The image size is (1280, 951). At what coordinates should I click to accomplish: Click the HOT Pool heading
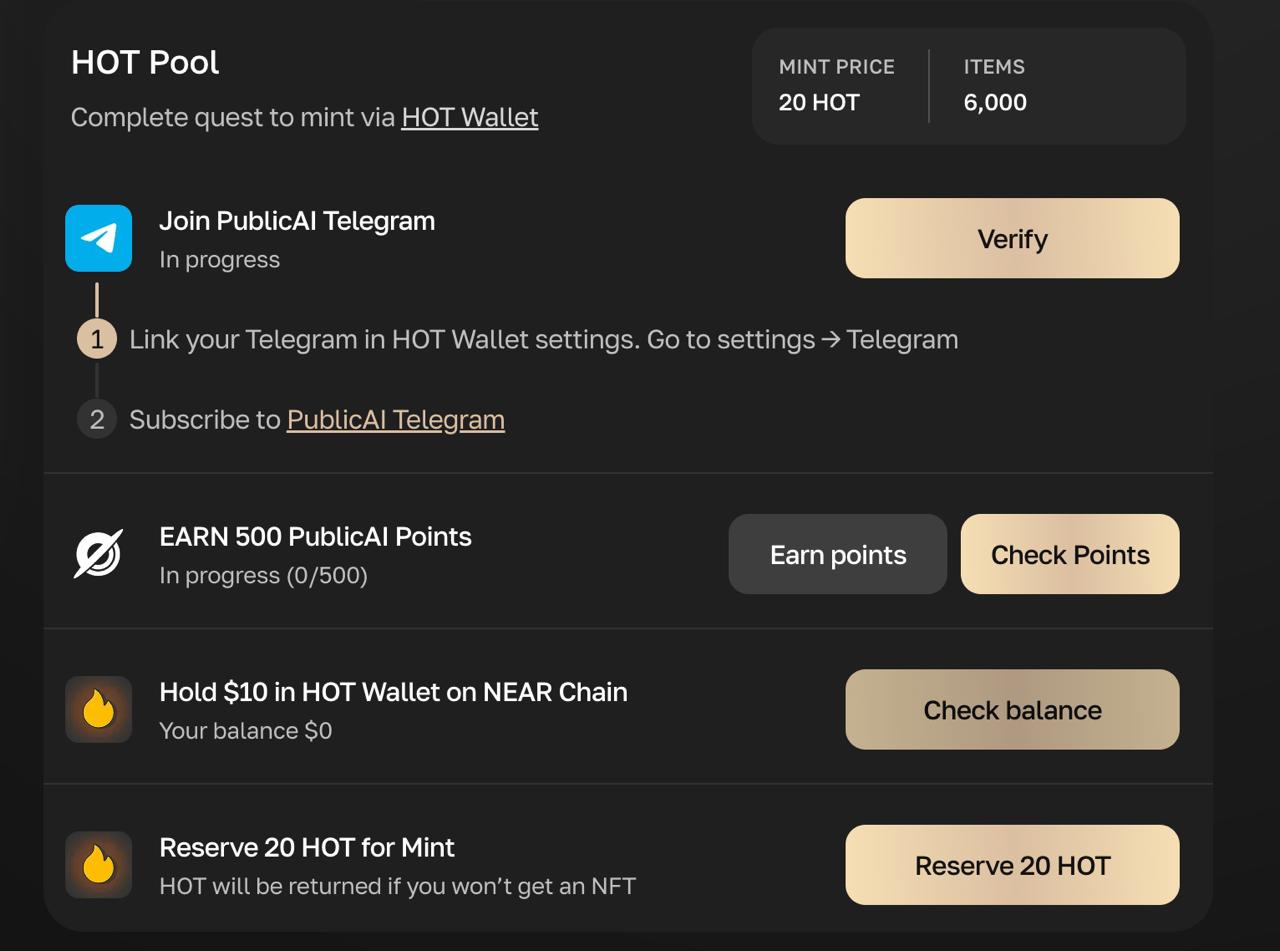(x=145, y=62)
